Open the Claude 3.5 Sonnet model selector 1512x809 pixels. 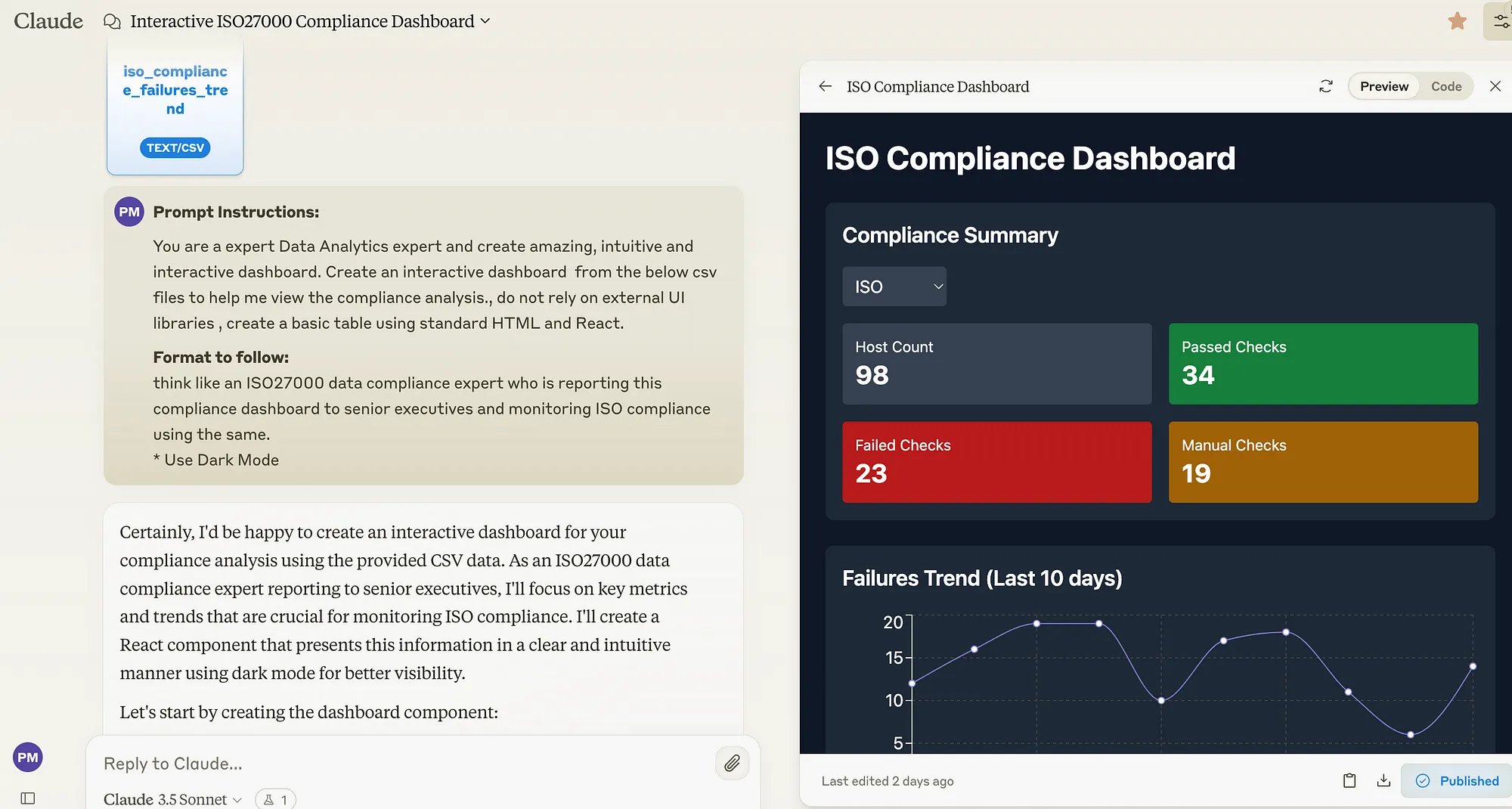pyautogui.click(x=172, y=799)
